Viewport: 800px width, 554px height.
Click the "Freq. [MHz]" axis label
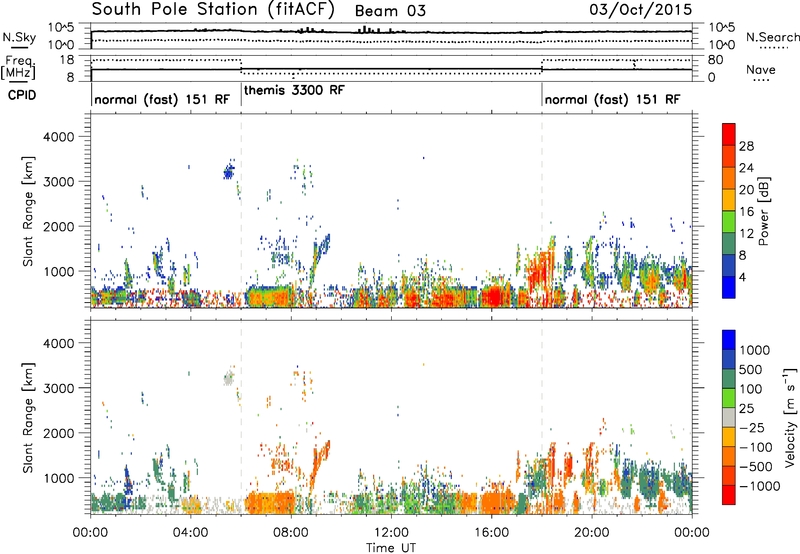18,67
